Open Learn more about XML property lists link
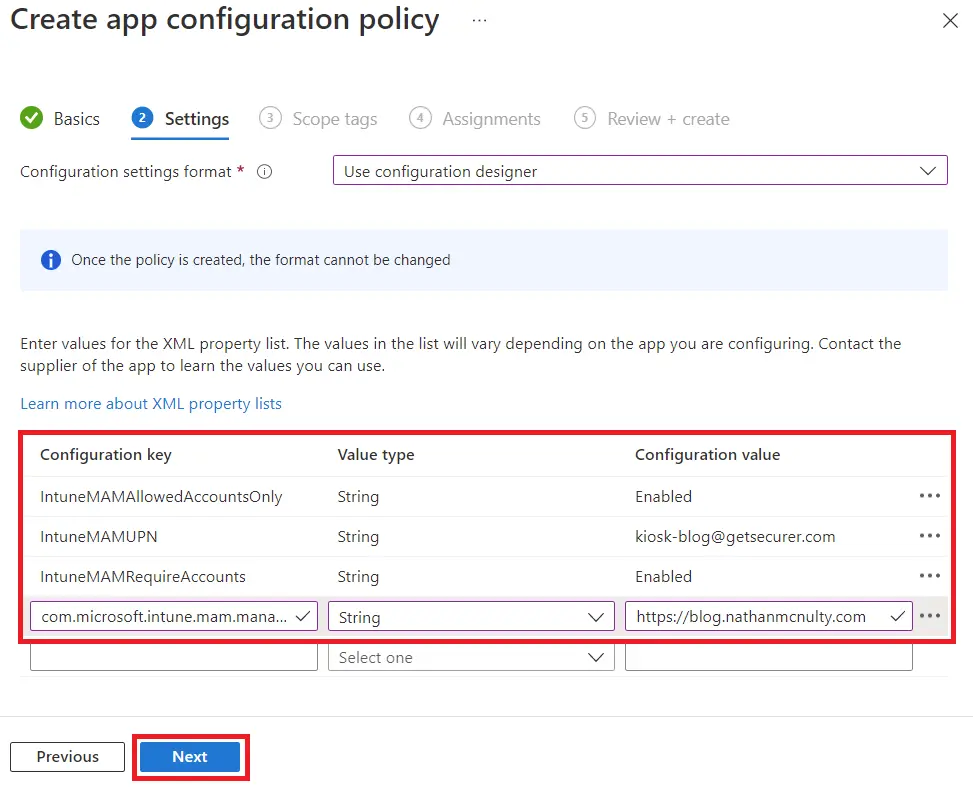The width and height of the screenshot is (973, 787). [x=151, y=404]
